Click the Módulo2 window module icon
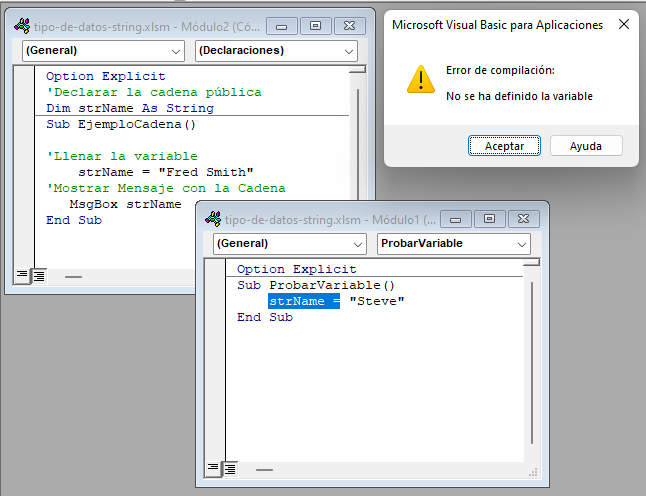 (x=22, y=26)
